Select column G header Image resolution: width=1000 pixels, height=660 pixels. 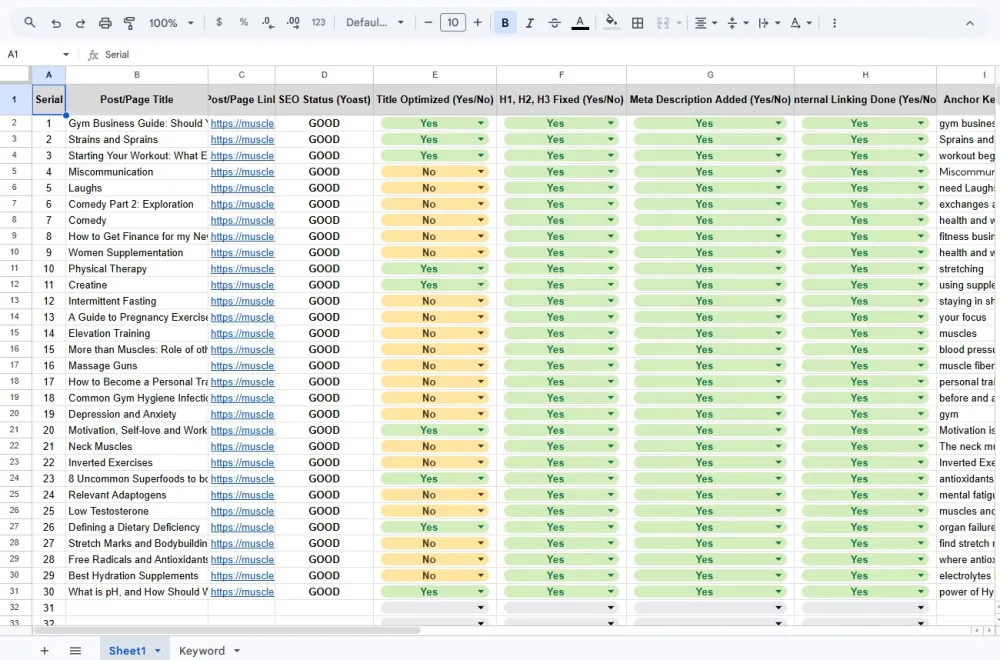(710, 75)
